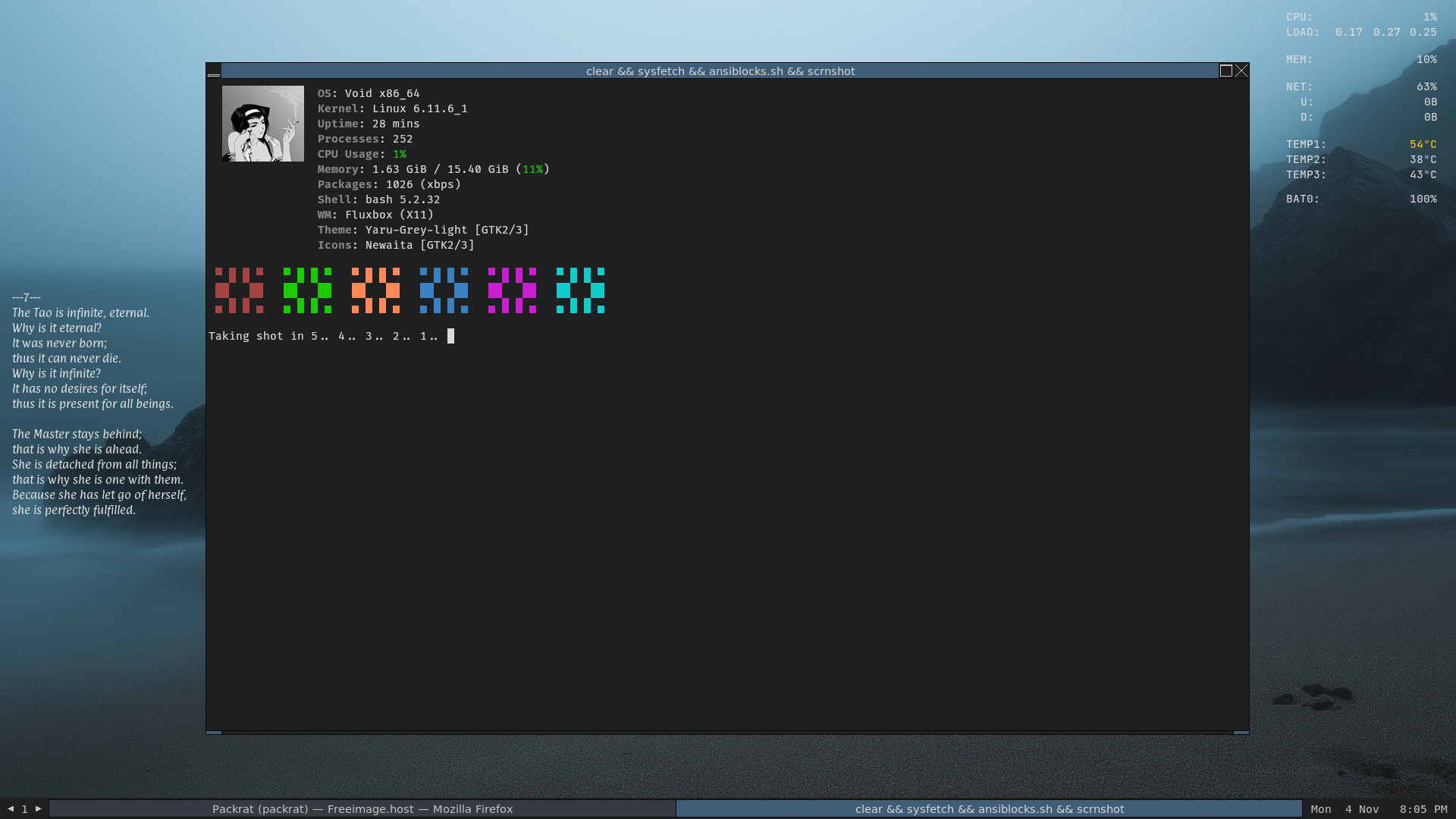Select the sysfetch terminal taskbar entry
Viewport: 1456px width, 819px height.
coord(989,809)
